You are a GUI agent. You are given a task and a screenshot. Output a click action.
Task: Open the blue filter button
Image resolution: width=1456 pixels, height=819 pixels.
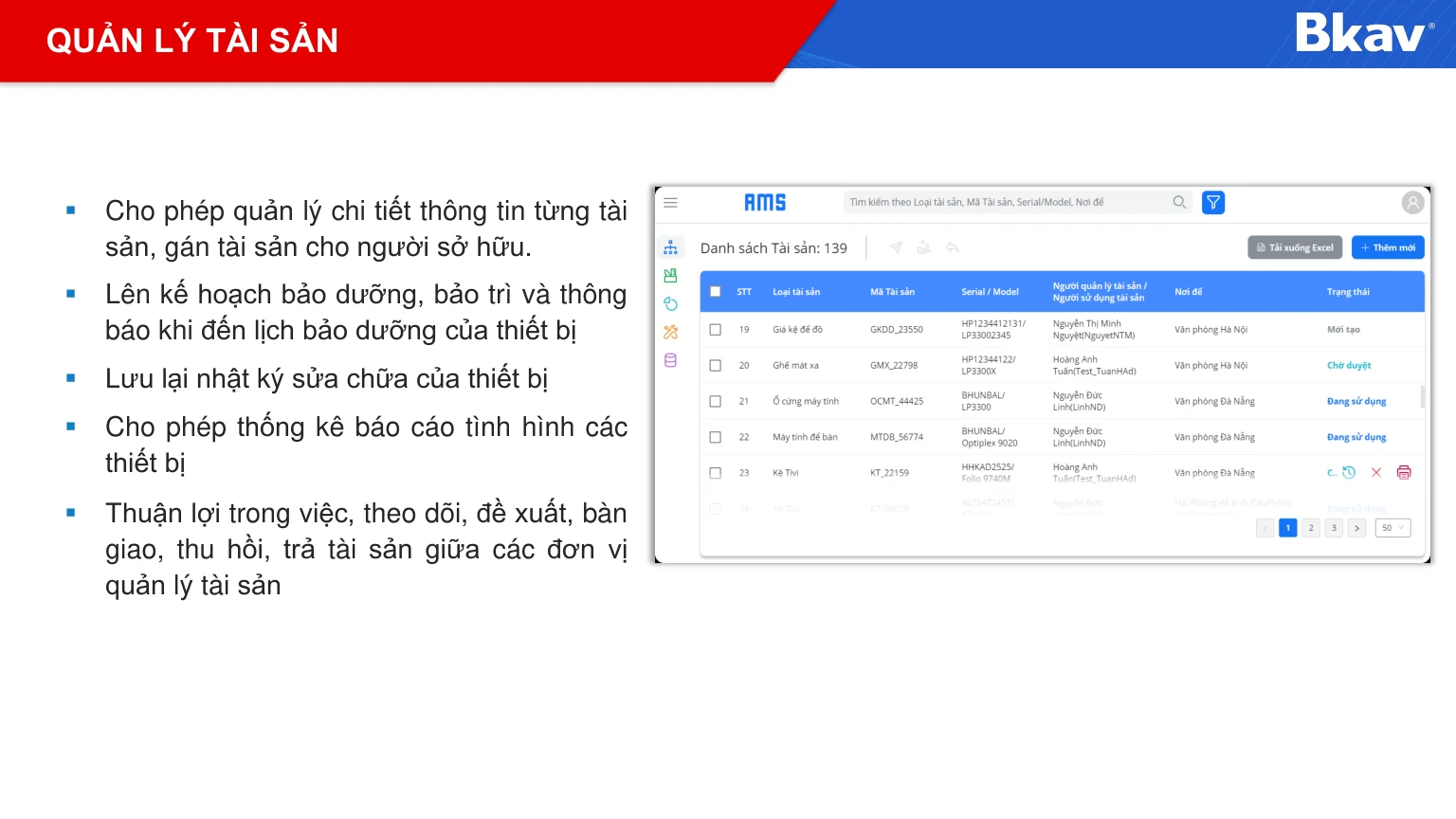(1213, 202)
